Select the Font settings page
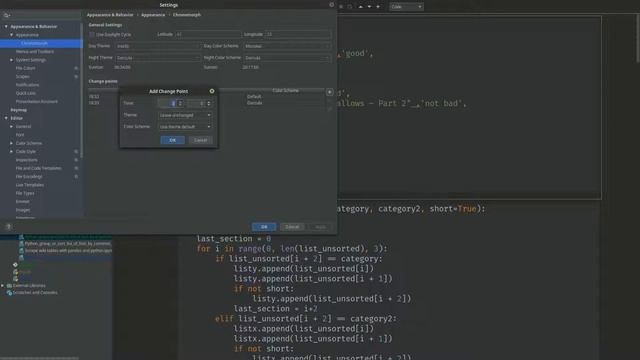This screenshot has height=360, width=640. 20,135
